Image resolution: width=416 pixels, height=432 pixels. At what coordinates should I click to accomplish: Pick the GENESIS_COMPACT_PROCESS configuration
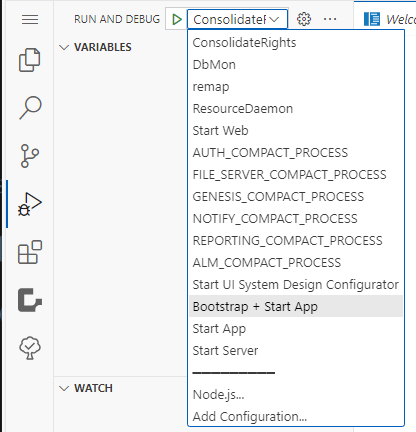coord(296,197)
